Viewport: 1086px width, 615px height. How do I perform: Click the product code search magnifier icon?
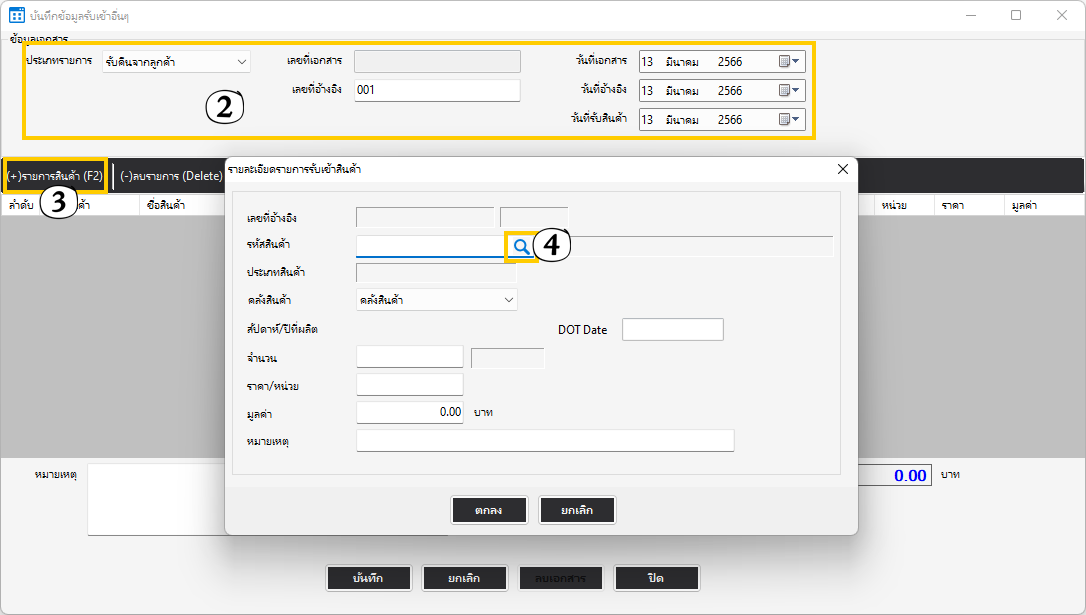tap(521, 246)
